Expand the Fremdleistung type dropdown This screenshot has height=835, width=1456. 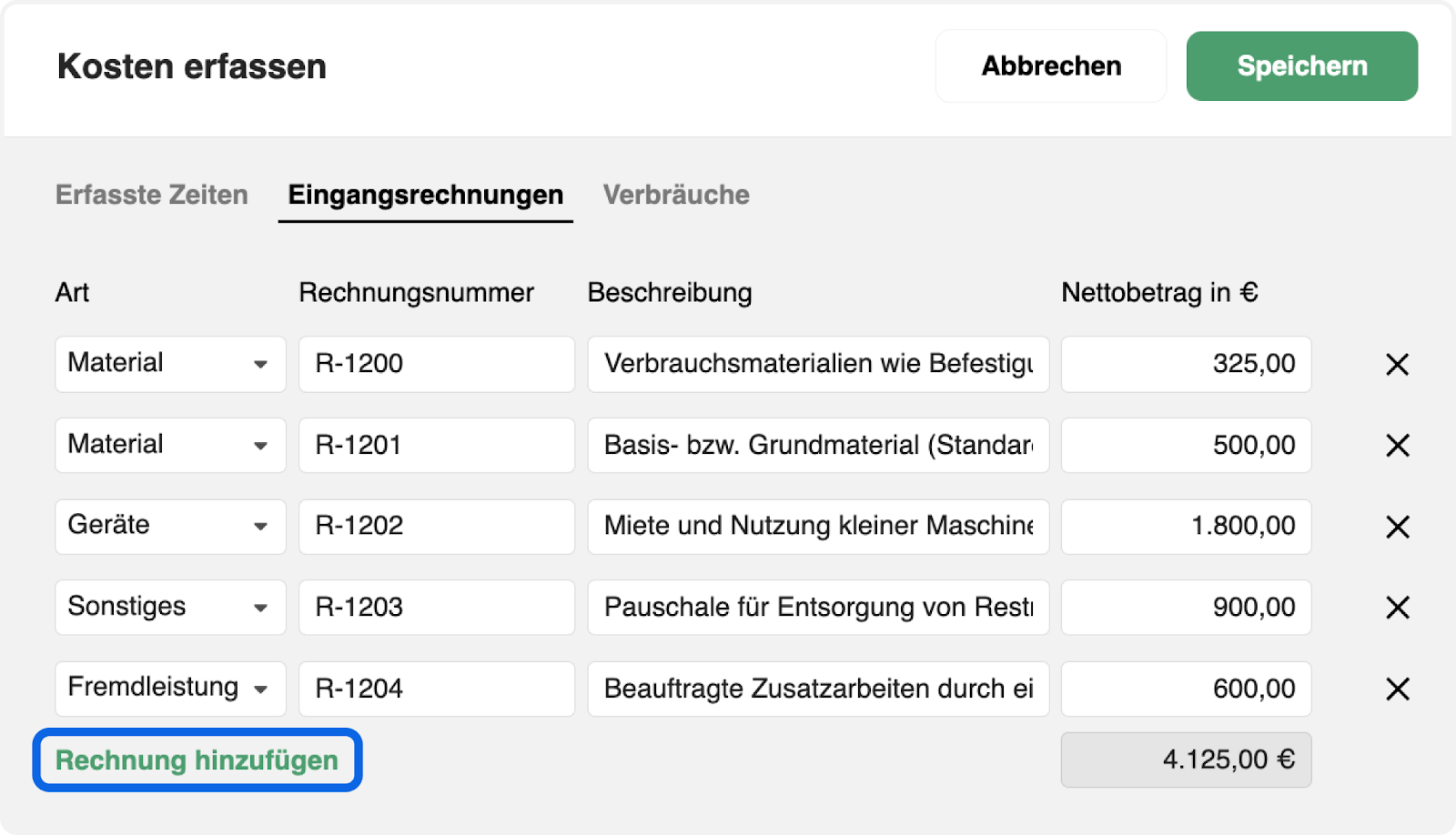point(170,688)
